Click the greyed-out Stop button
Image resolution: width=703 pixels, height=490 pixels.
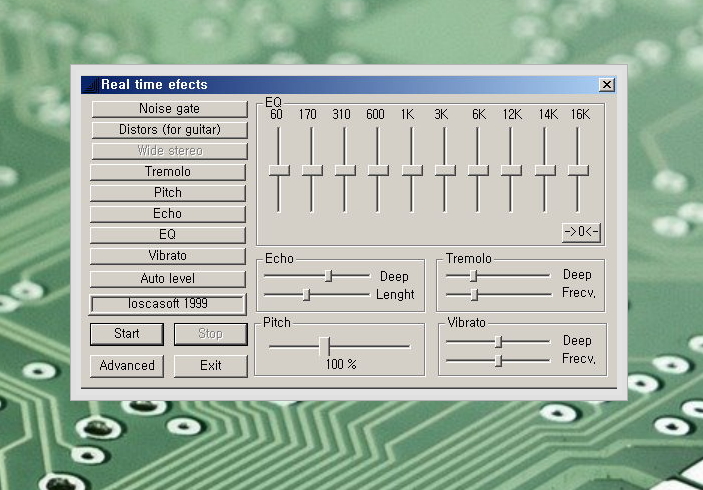point(210,334)
